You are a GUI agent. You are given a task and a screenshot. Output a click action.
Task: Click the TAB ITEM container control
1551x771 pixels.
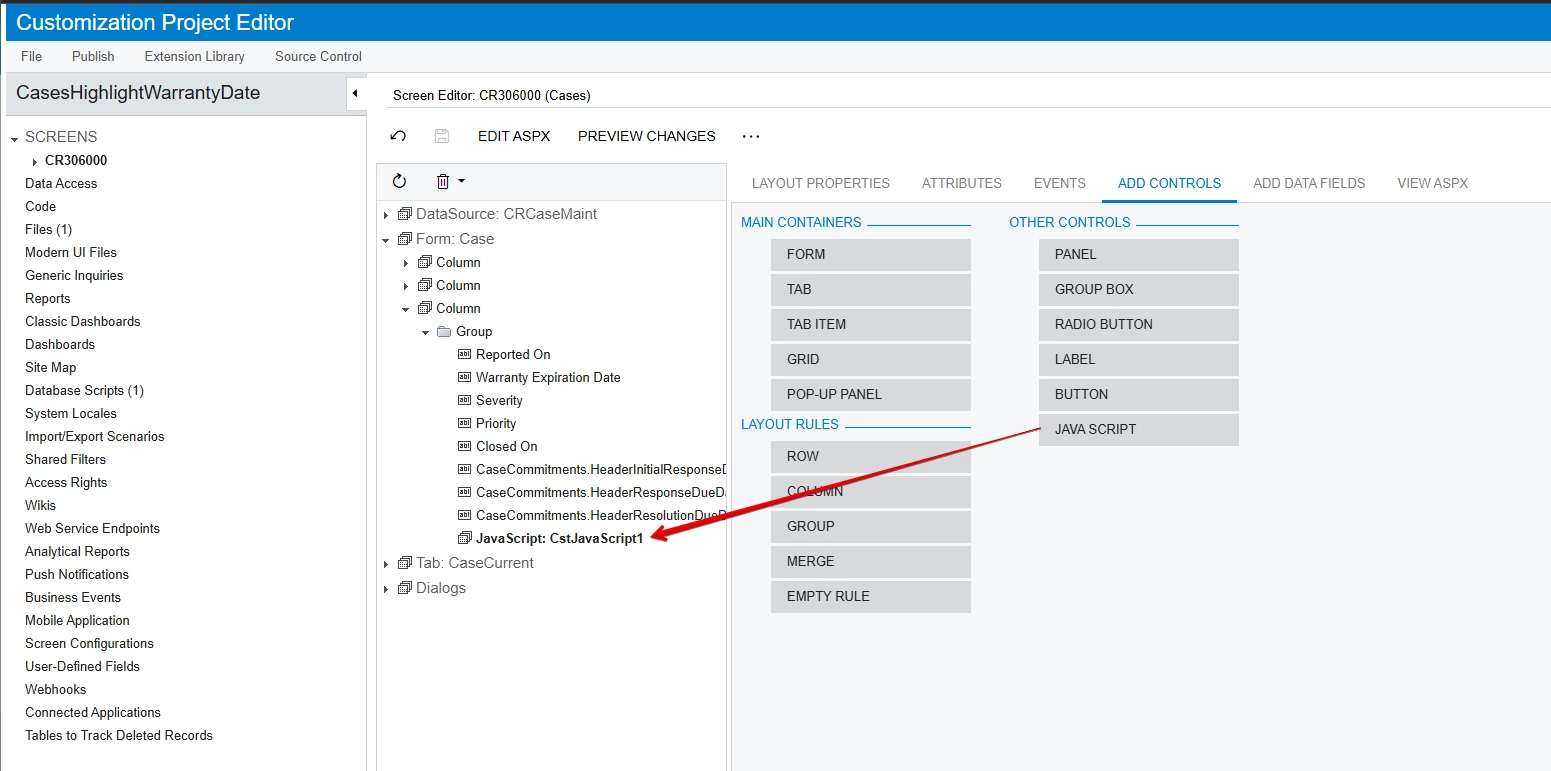pyautogui.click(x=871, y=324)
